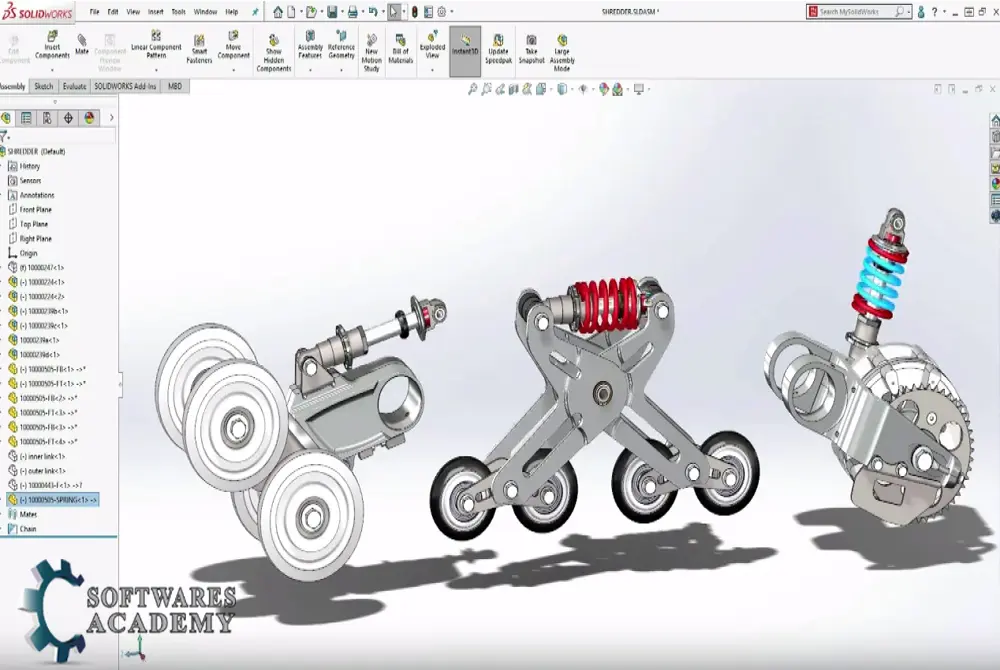Click the Open file icon
The image size is (1000, 670).
(311, 11)
